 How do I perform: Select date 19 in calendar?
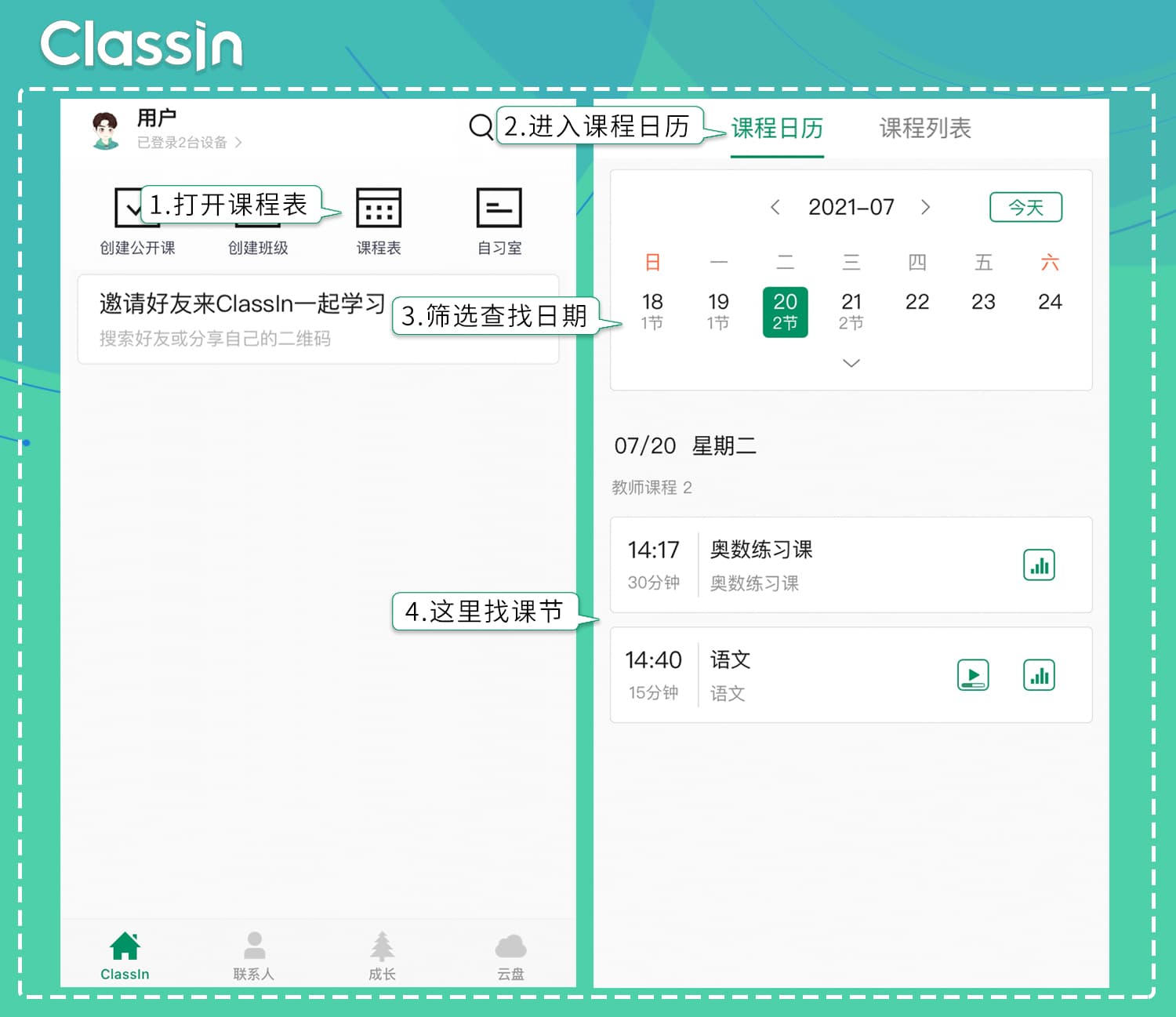pos(718,311)
